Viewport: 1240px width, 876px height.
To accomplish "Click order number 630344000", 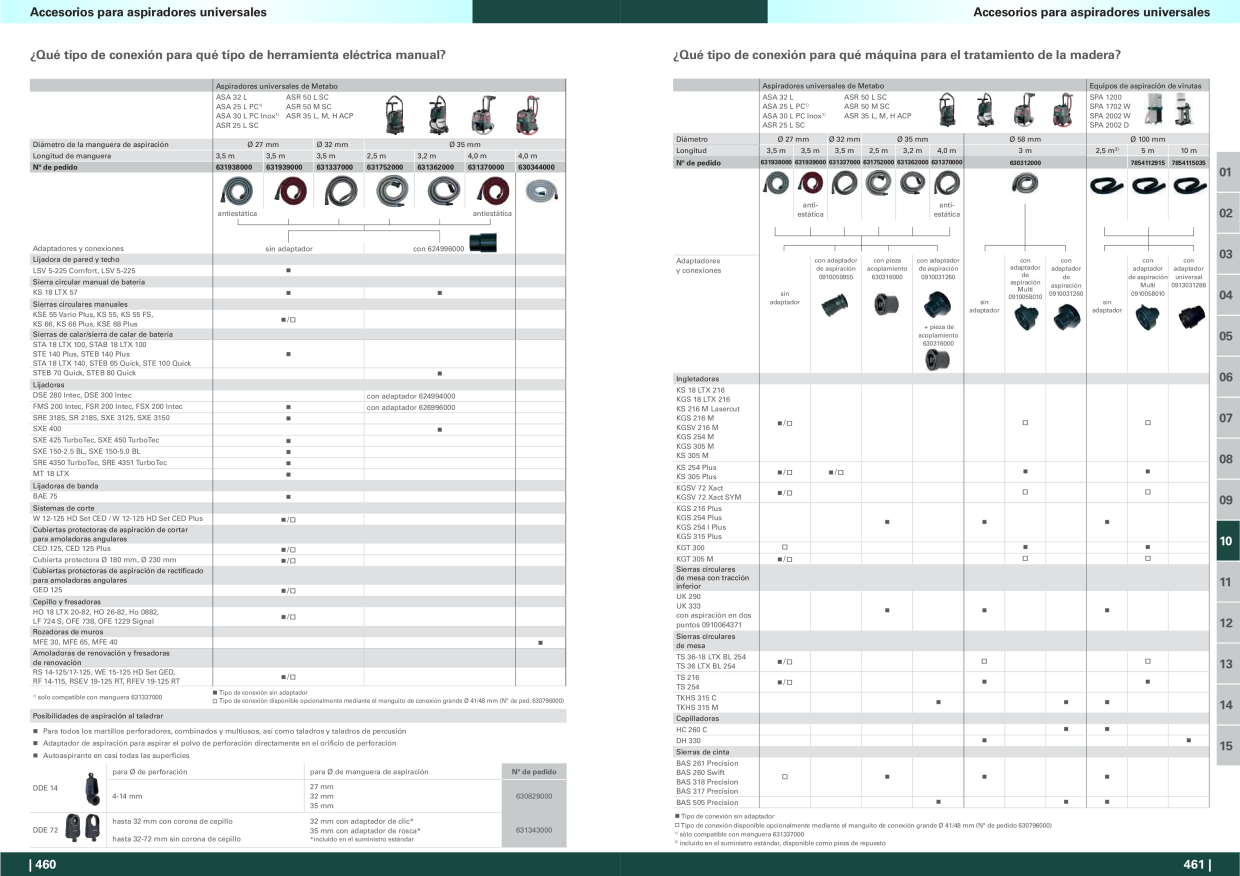I will 536,167.
